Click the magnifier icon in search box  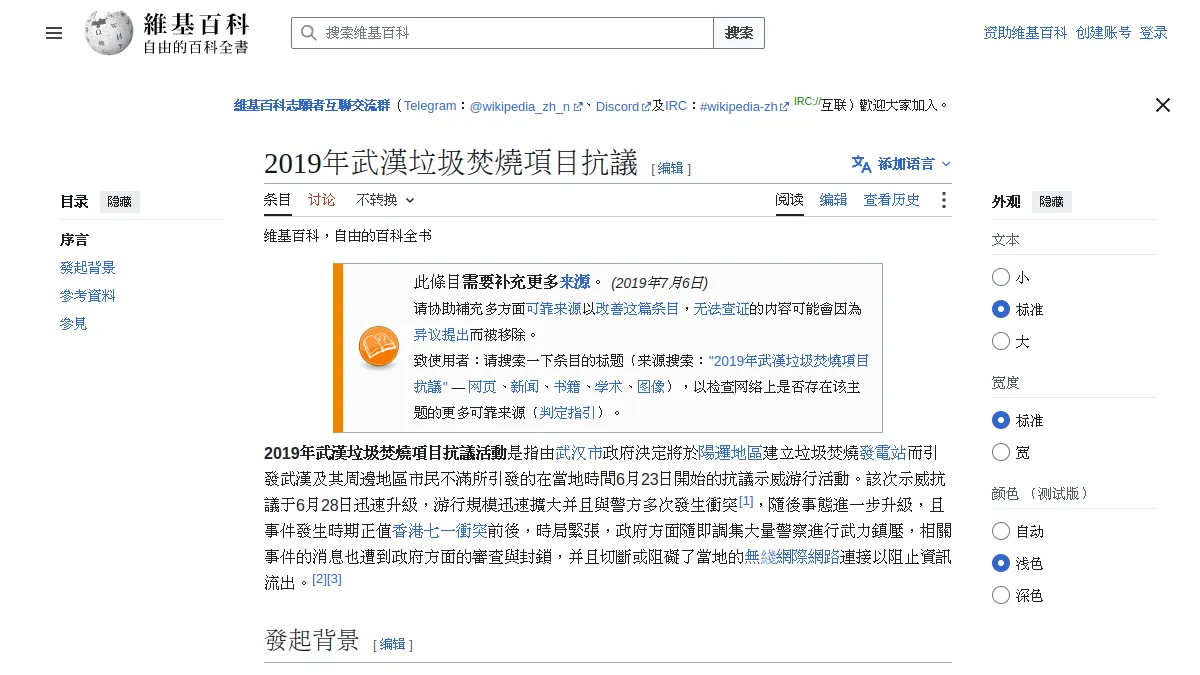[x=308, y=33]
